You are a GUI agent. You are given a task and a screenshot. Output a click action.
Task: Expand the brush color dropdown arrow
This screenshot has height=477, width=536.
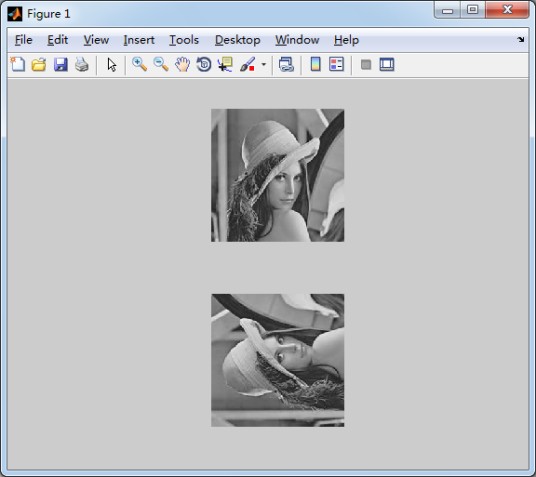(264, 64)
